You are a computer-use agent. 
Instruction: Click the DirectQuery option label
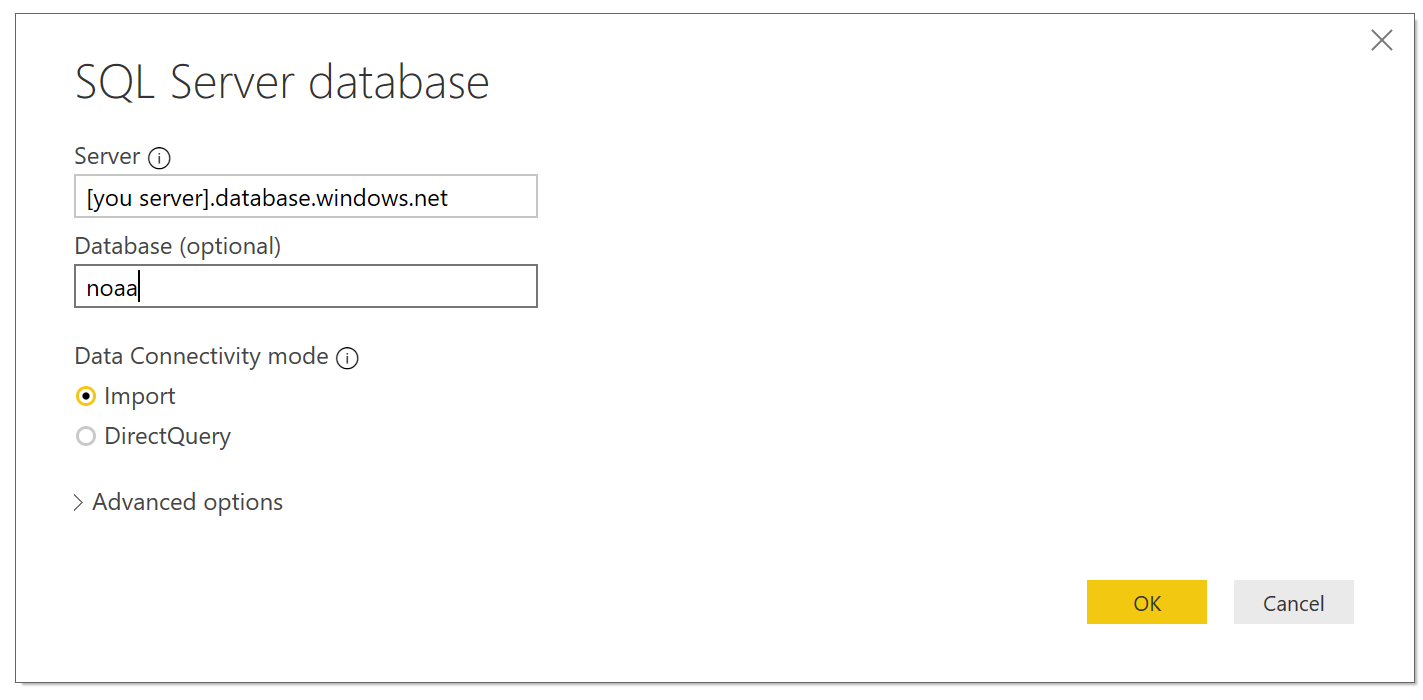[167, 437]
